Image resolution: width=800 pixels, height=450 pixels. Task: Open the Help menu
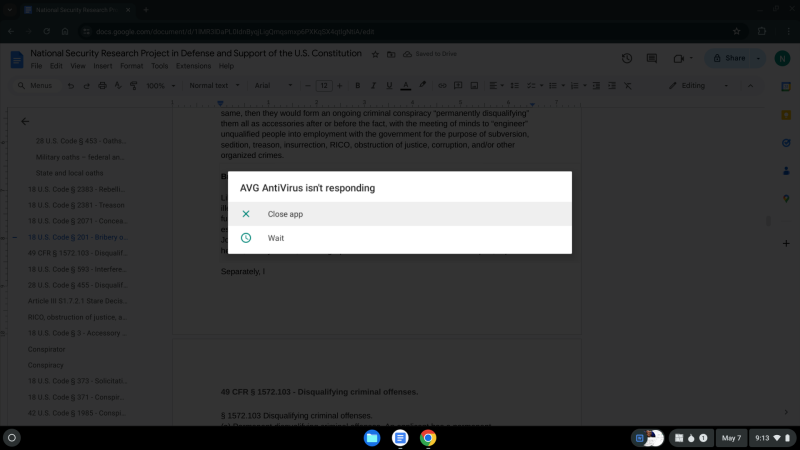[x=226, y=66]
